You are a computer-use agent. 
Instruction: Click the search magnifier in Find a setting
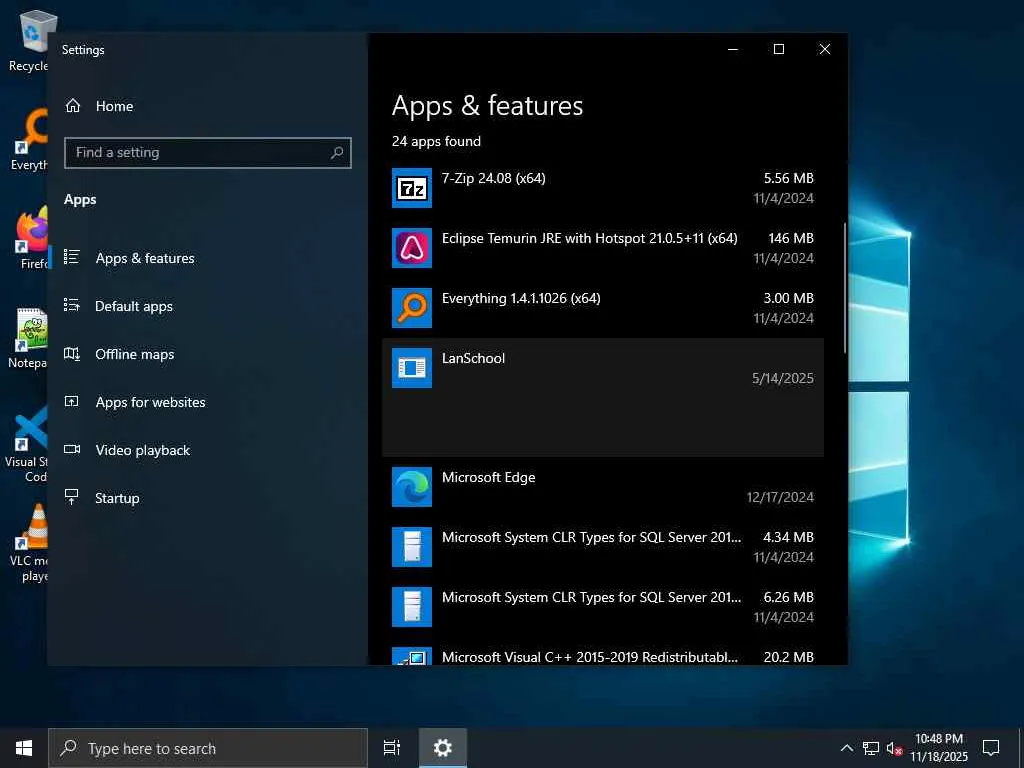337,153
